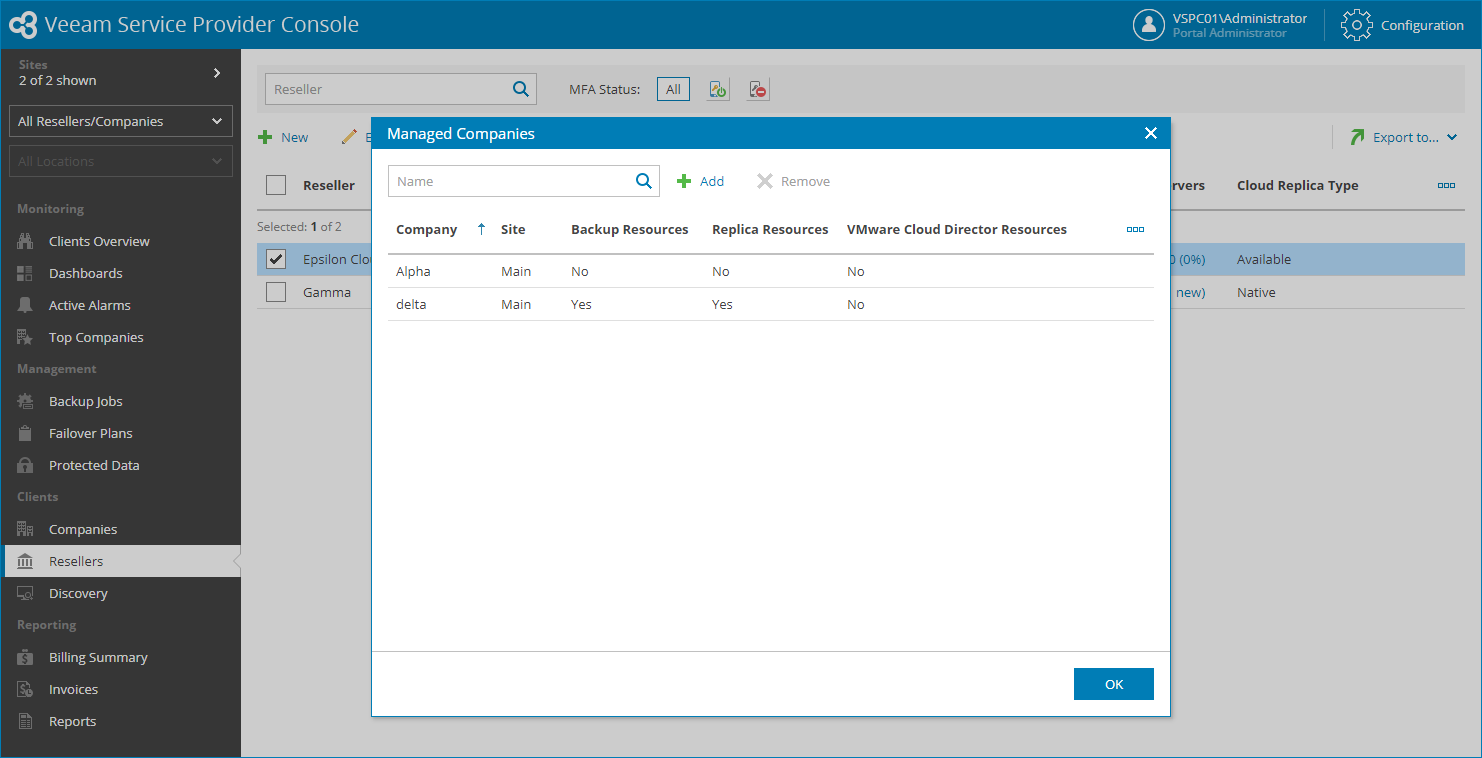Expand the Sites selector chevron
The height and width of the screenshot is (758, 1482).
click(x=217, y=72)
